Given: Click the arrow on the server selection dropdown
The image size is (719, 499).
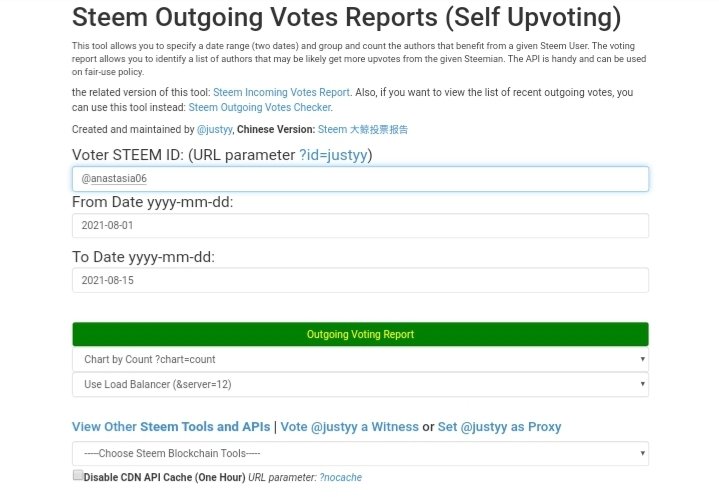Looking at the screenshot, I should (642, 384).
